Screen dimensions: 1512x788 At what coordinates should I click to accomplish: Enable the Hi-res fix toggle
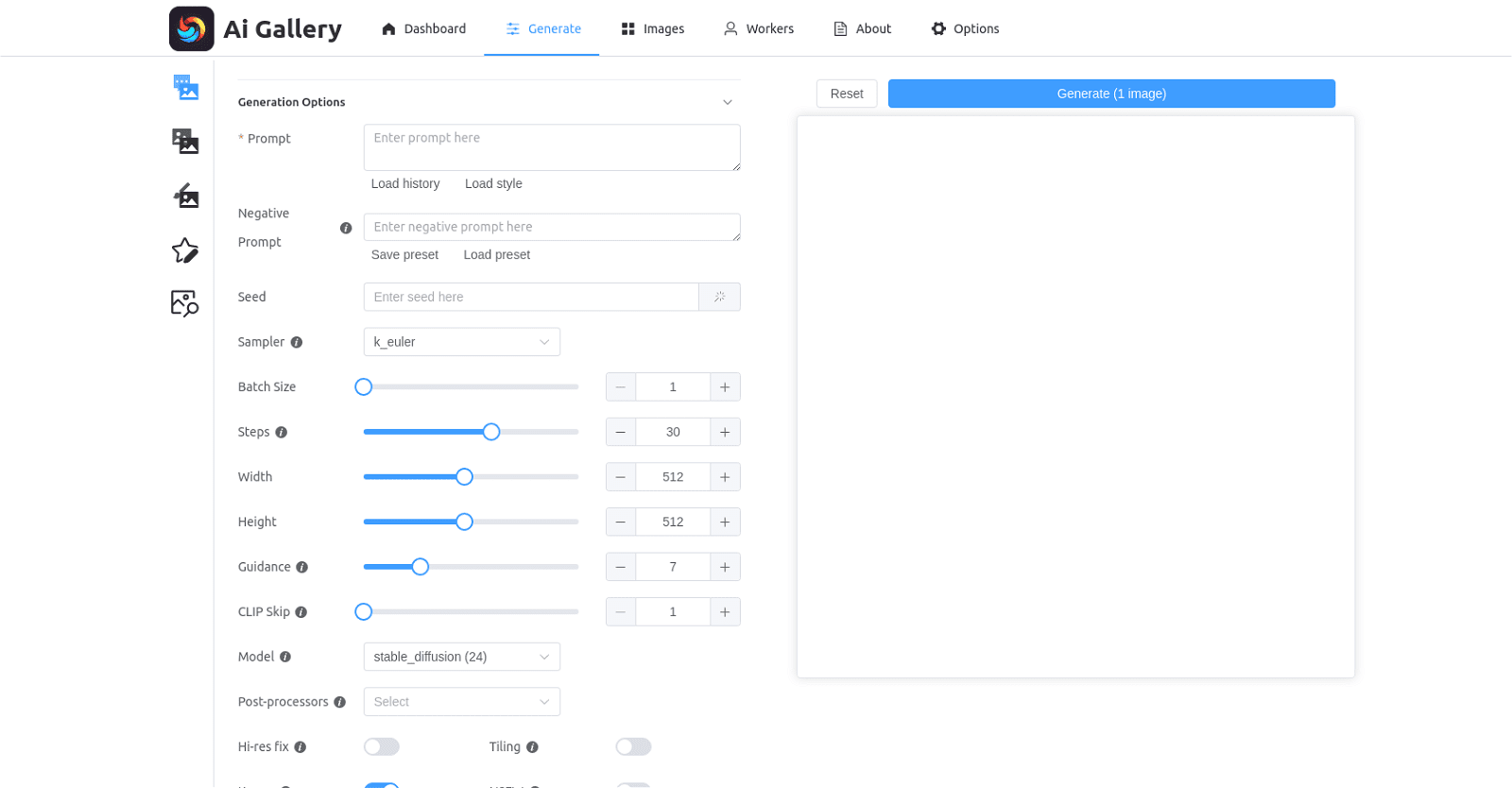(x=382, y=747)
